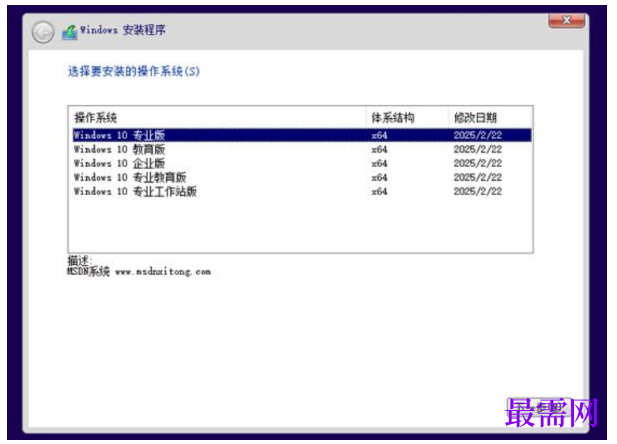Screen dimensions: 617x444
Task: Click the round back arrow button
Action: pyautogui.click(x=43, y=32)
